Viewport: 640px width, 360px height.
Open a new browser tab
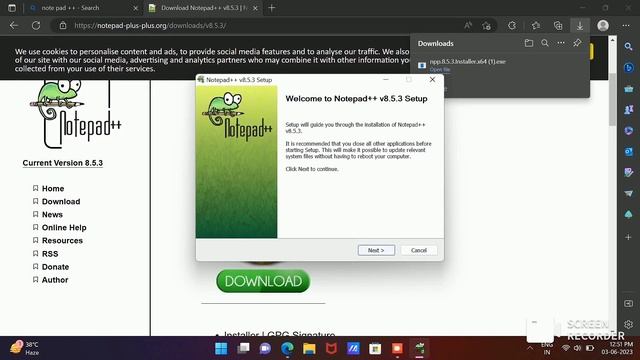tap(272, 8)
